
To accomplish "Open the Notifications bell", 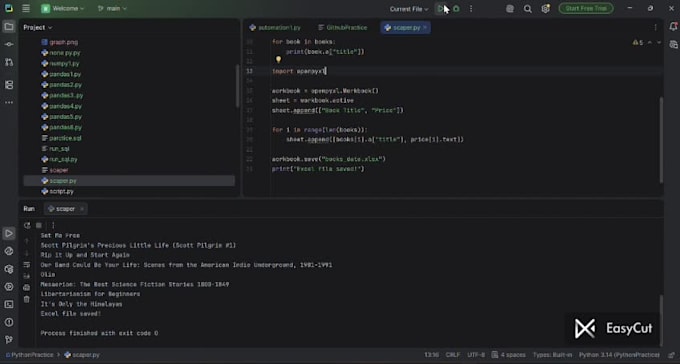I will [x=673, y=27].
